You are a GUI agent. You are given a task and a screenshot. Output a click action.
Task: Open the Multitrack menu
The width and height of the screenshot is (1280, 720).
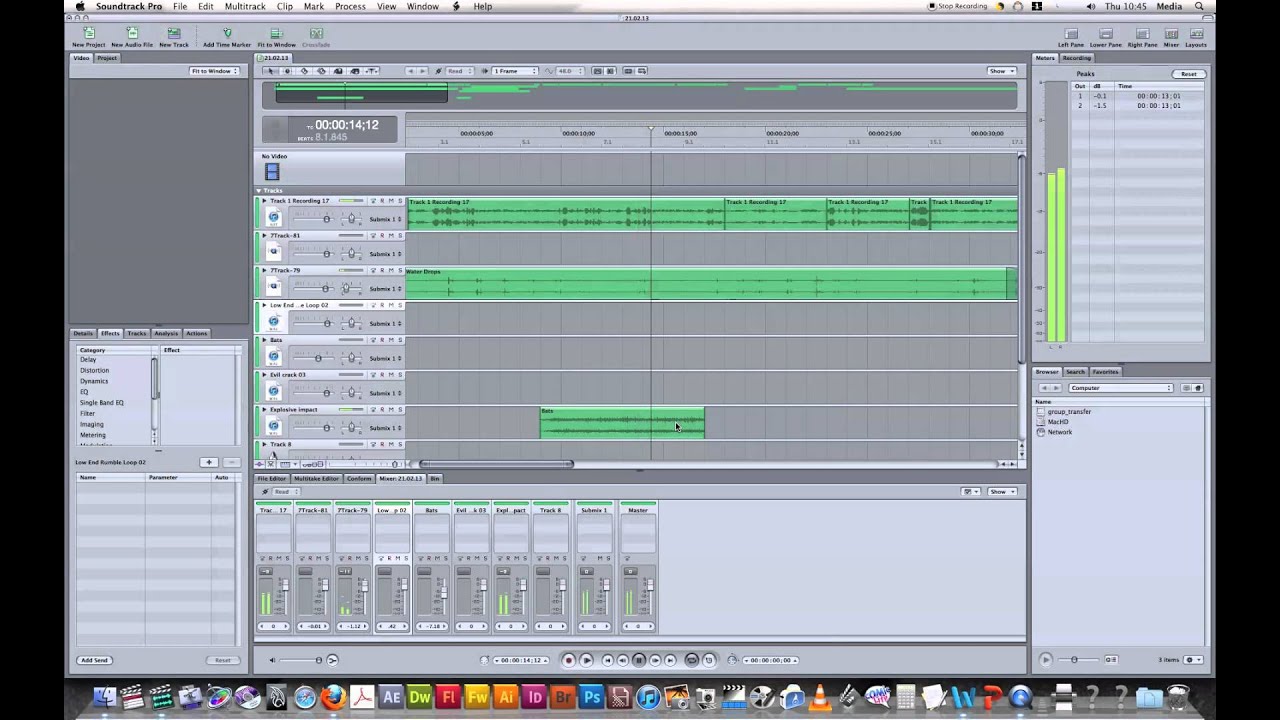coord(245,6)
